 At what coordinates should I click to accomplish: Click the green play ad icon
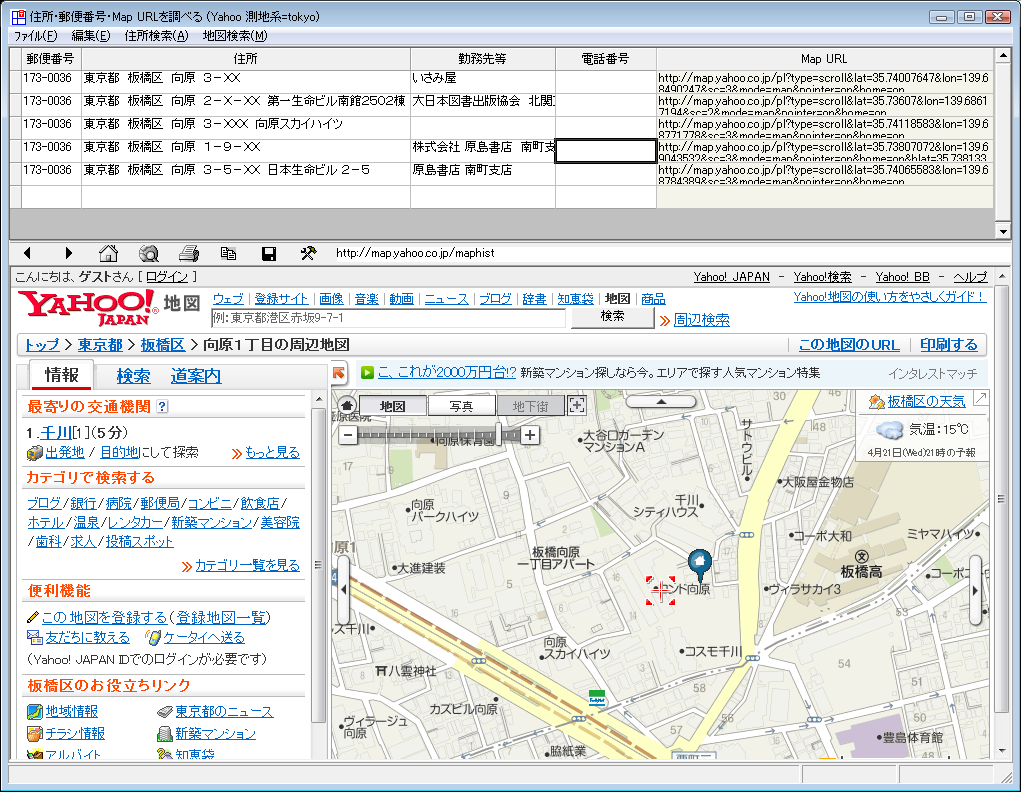367,373
